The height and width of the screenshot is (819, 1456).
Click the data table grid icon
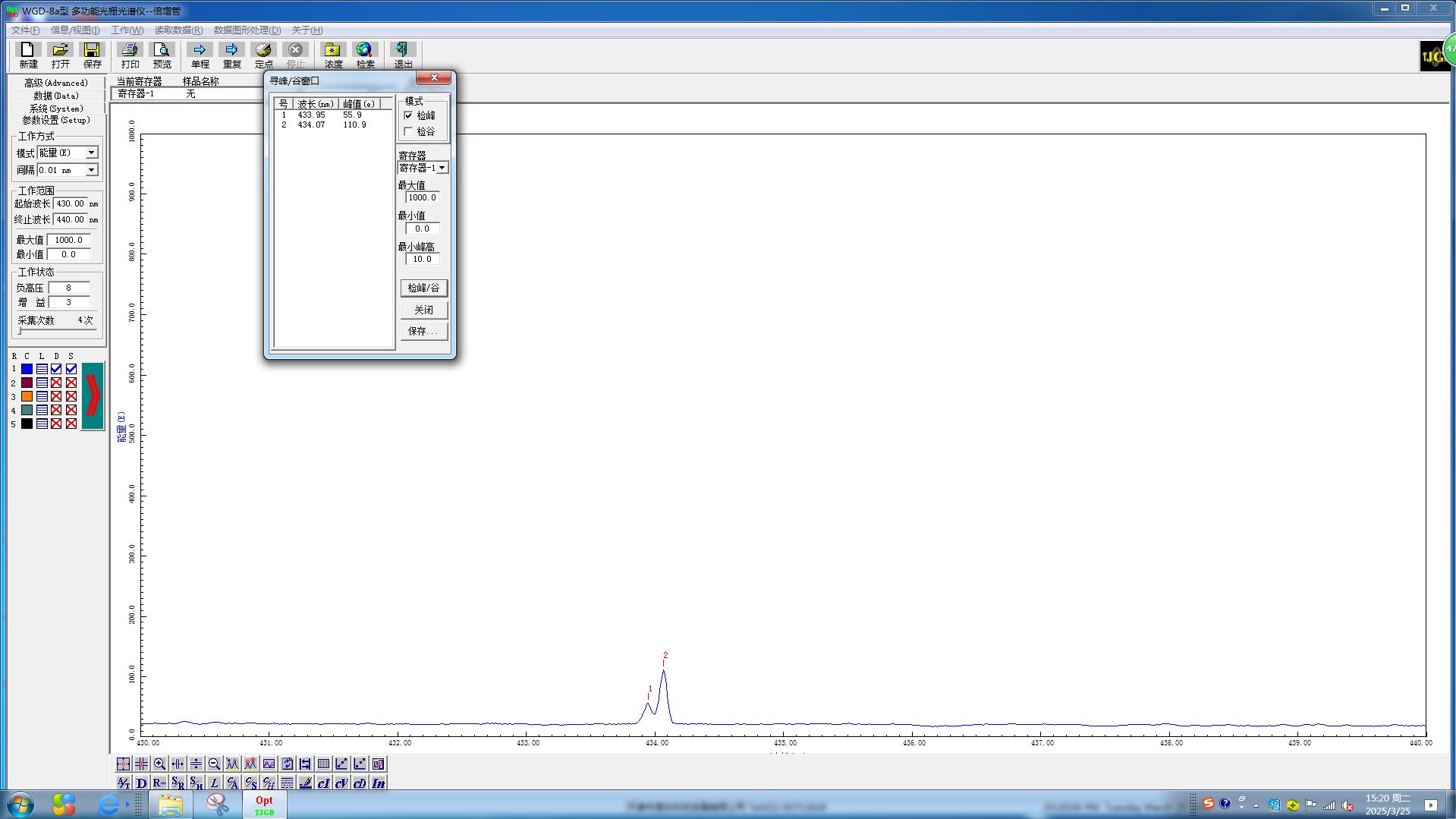pos(323,764)
